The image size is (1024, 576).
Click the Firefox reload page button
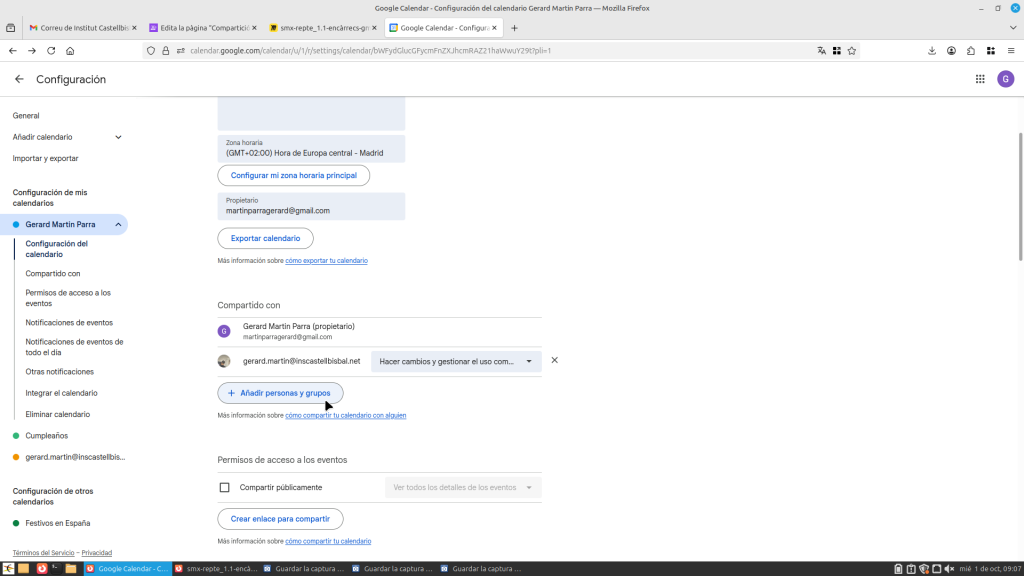[x=51, y=51]
